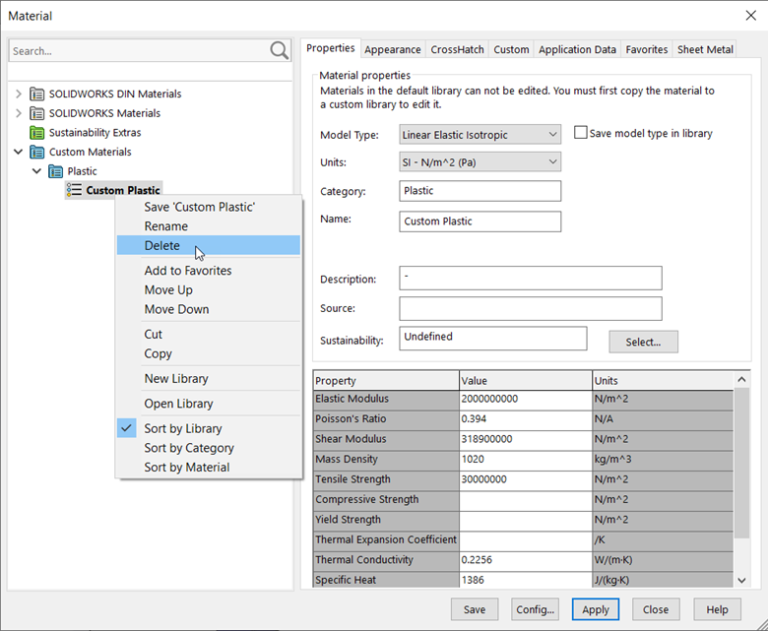
Task: Click the Plastic category folder icon
Action: 56,171
